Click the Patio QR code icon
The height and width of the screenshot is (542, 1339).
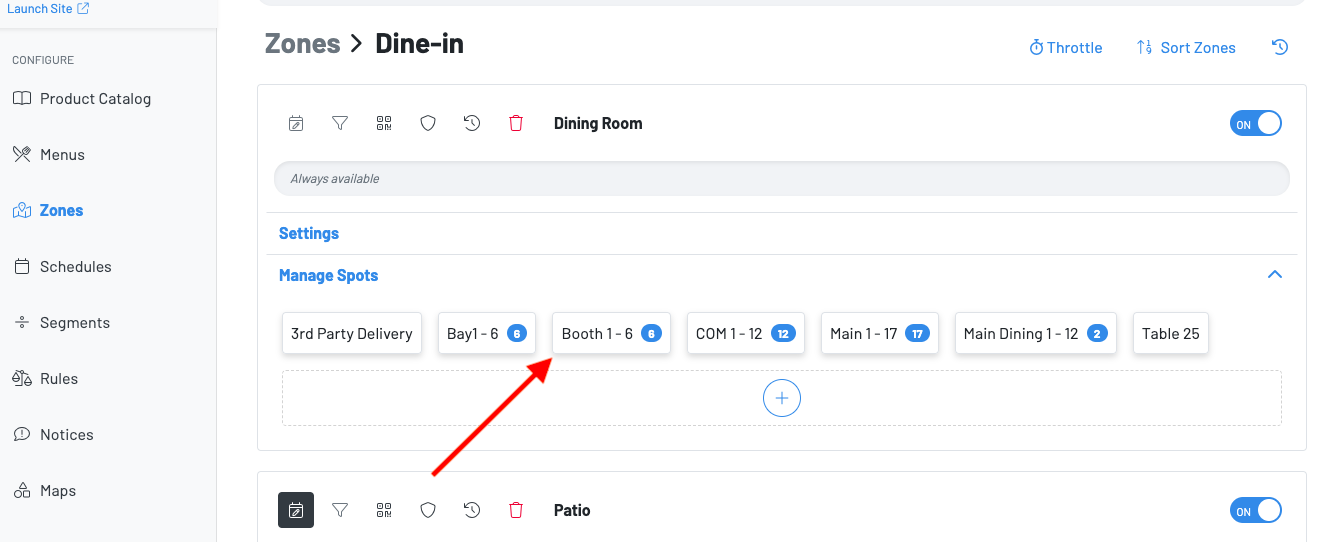pyautogui.click(x=384, y=510)
